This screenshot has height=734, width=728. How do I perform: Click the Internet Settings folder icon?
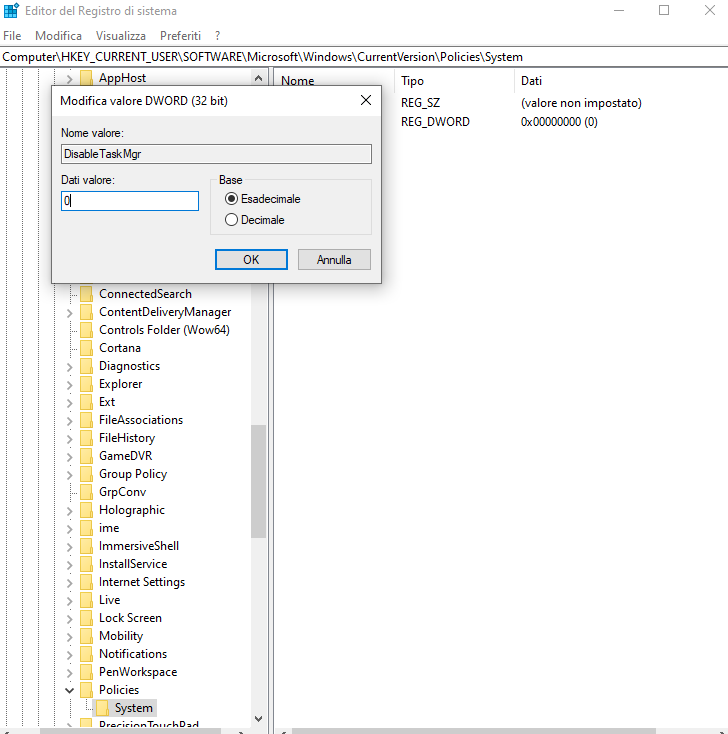pos(86,582)
